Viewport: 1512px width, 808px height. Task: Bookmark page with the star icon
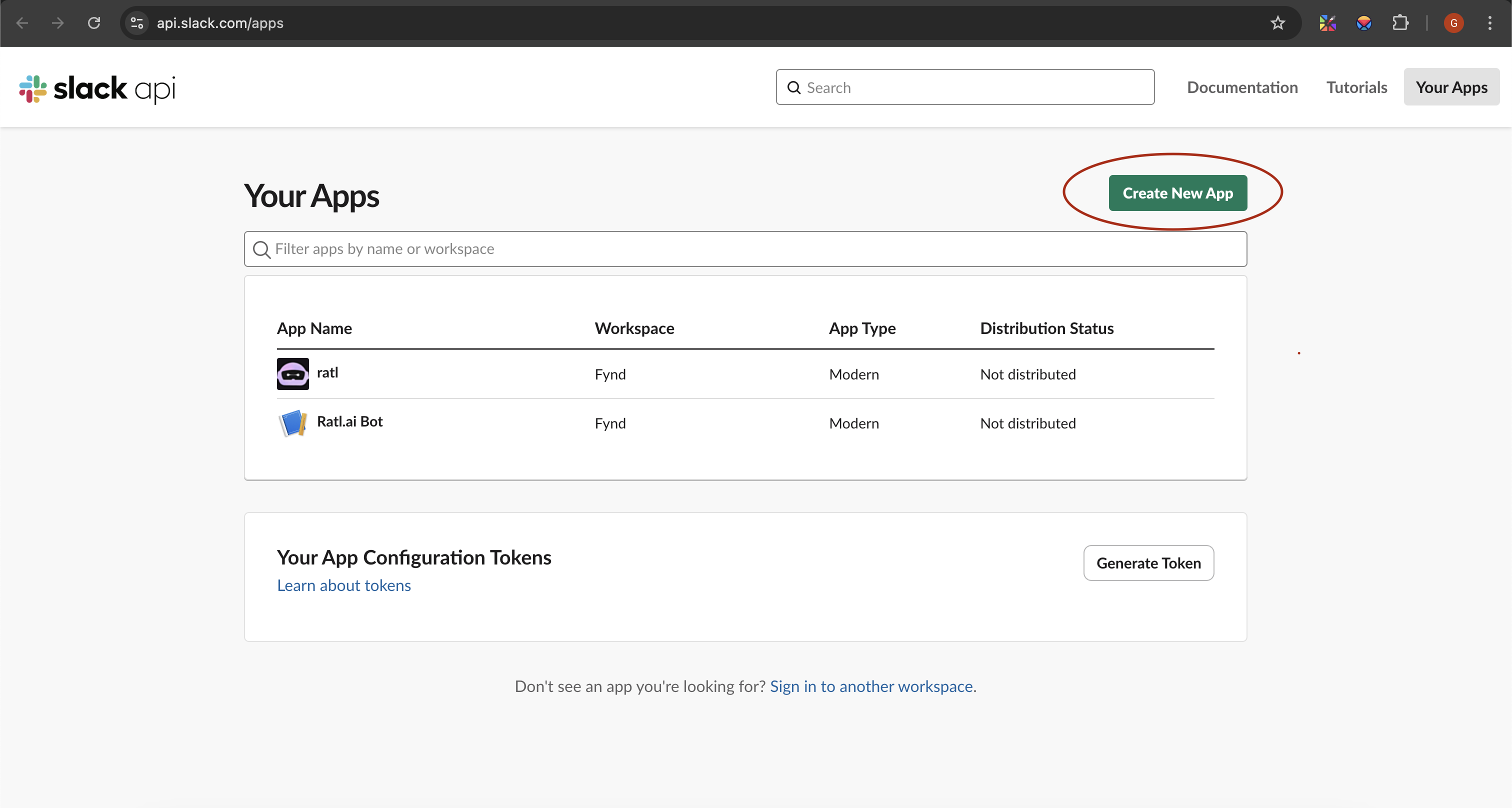(x=1278, y=23)
